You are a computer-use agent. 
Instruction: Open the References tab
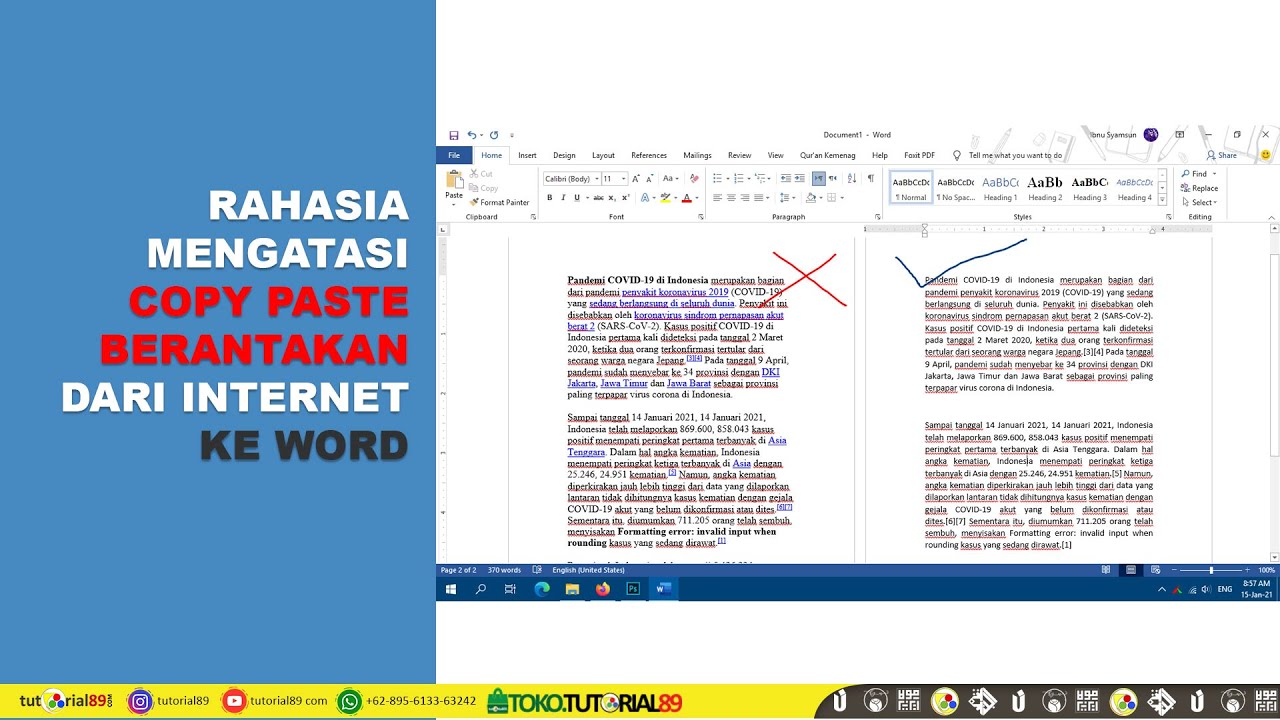tap(649, 155)
